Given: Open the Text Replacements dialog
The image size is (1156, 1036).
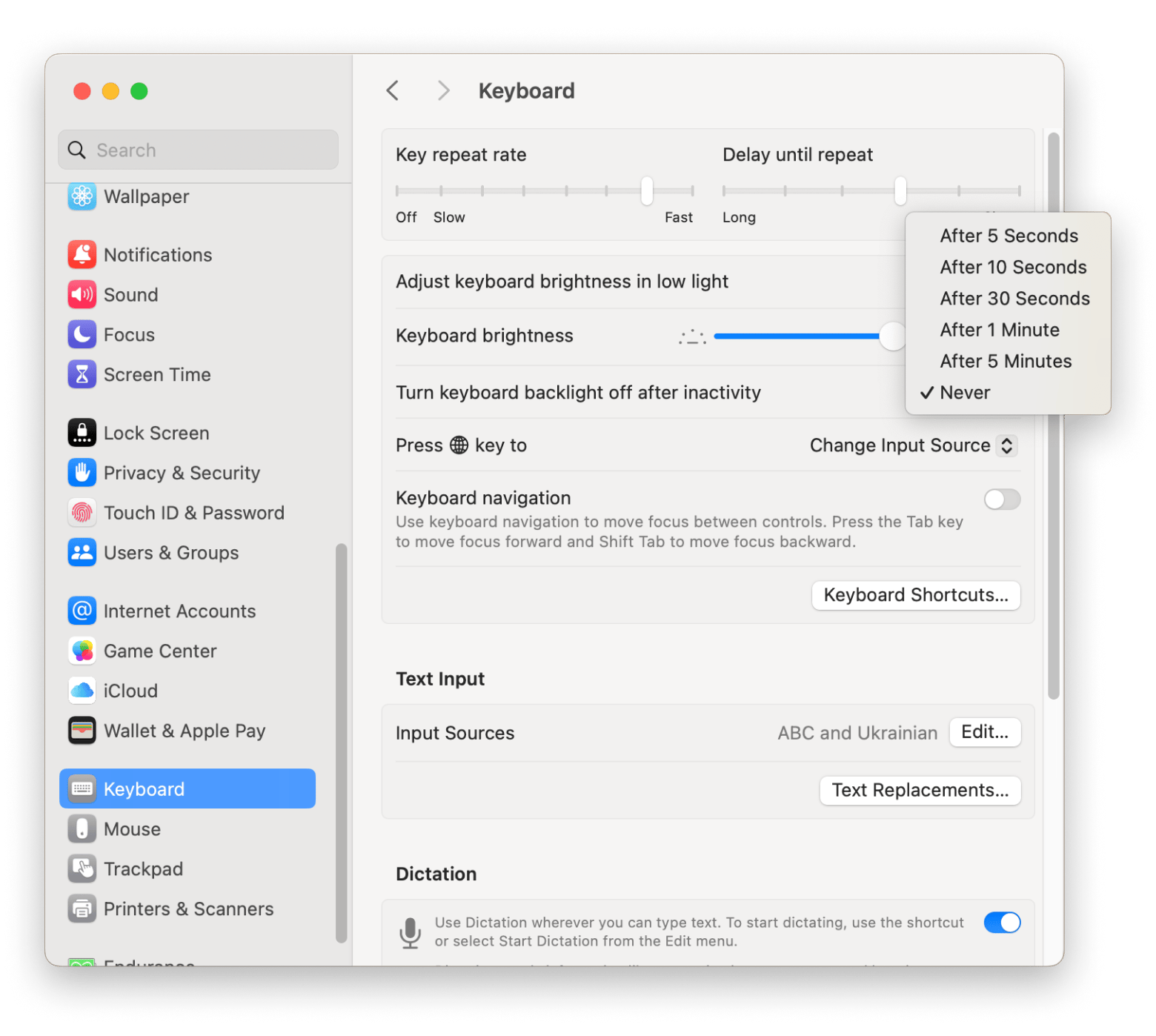Looking at the screenshot, I should 920,790.
